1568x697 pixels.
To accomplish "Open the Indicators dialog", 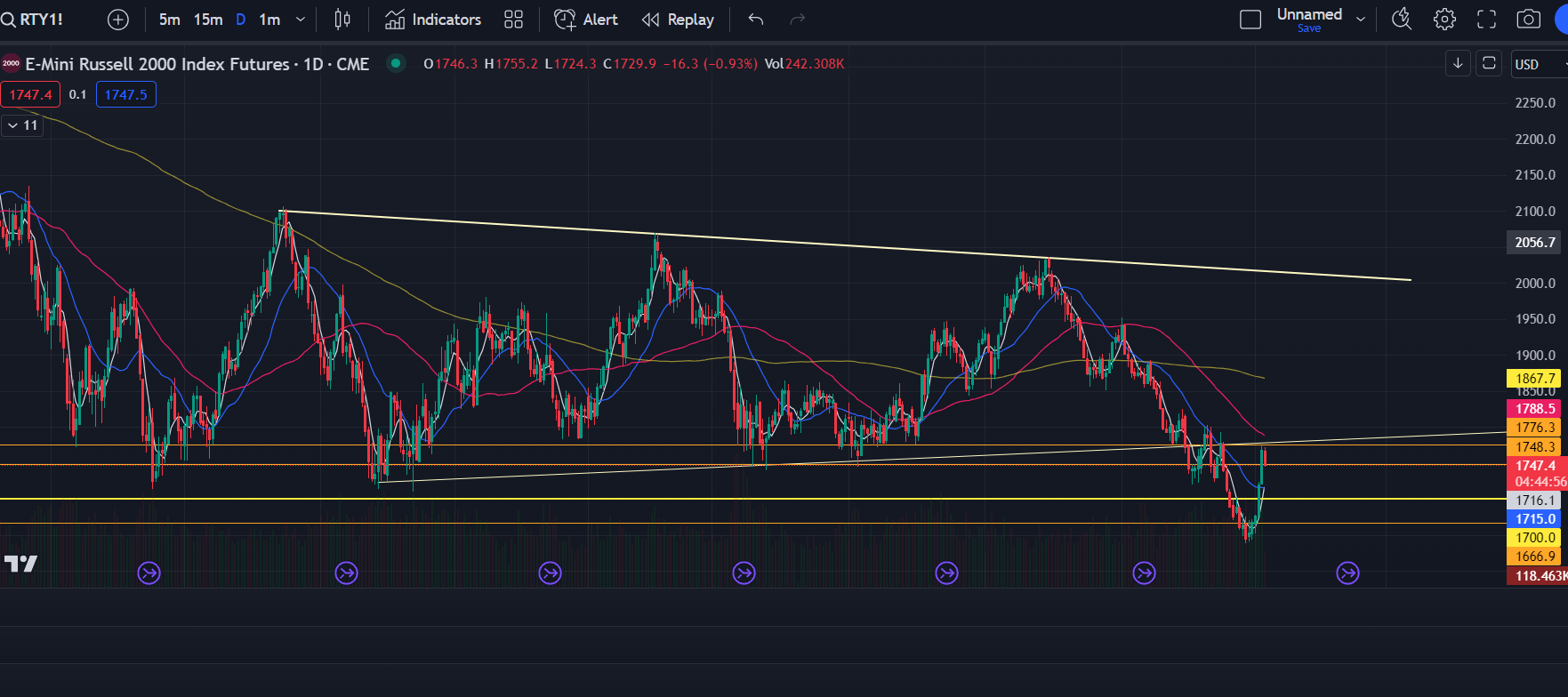I will pos(433,20).
